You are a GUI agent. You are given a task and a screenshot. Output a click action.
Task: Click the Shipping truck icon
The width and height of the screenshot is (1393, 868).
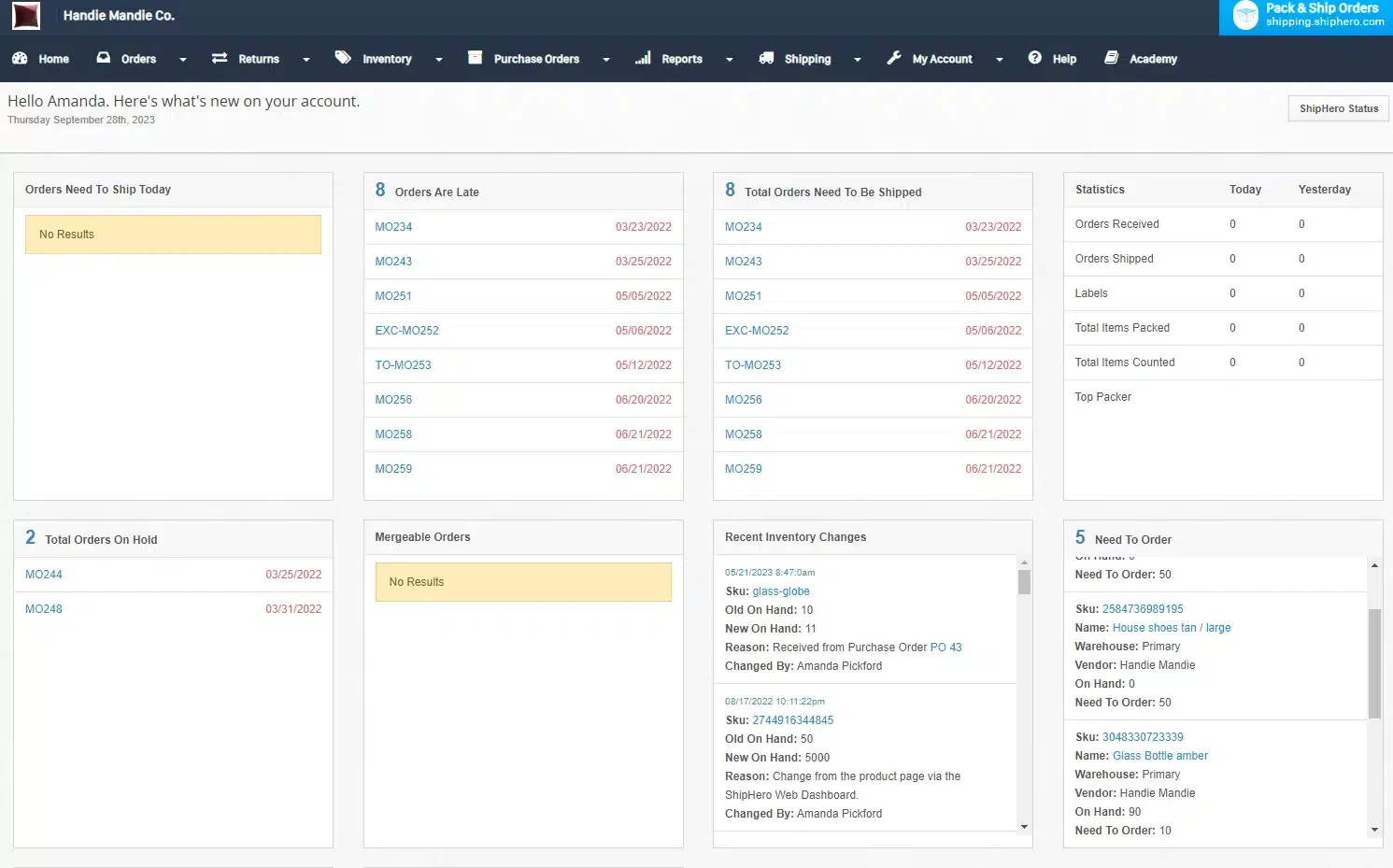click(766, 58)
